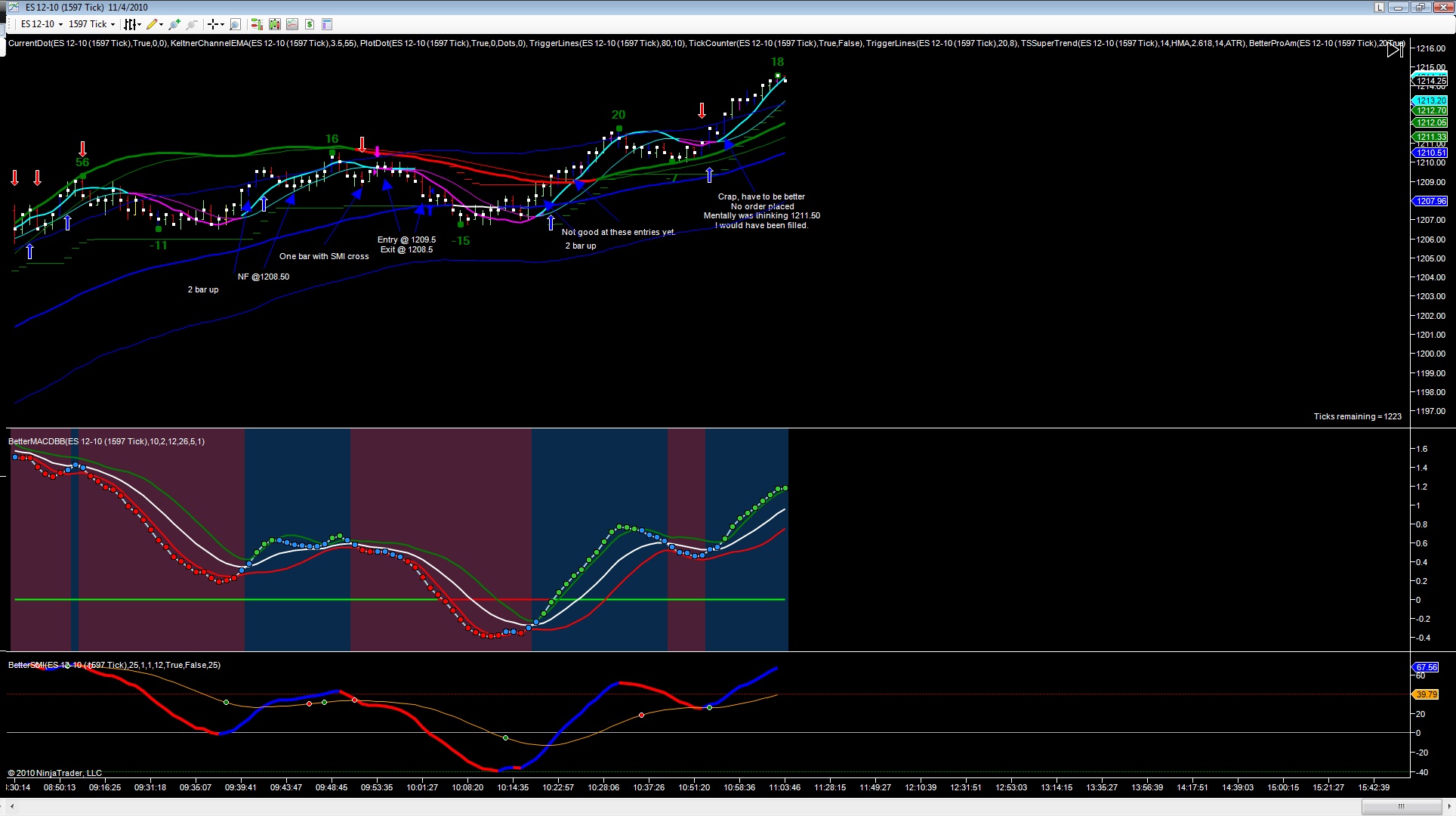Click the BetterSMI indicator label
The image size is (1456, 816).
tap(114, 665)
